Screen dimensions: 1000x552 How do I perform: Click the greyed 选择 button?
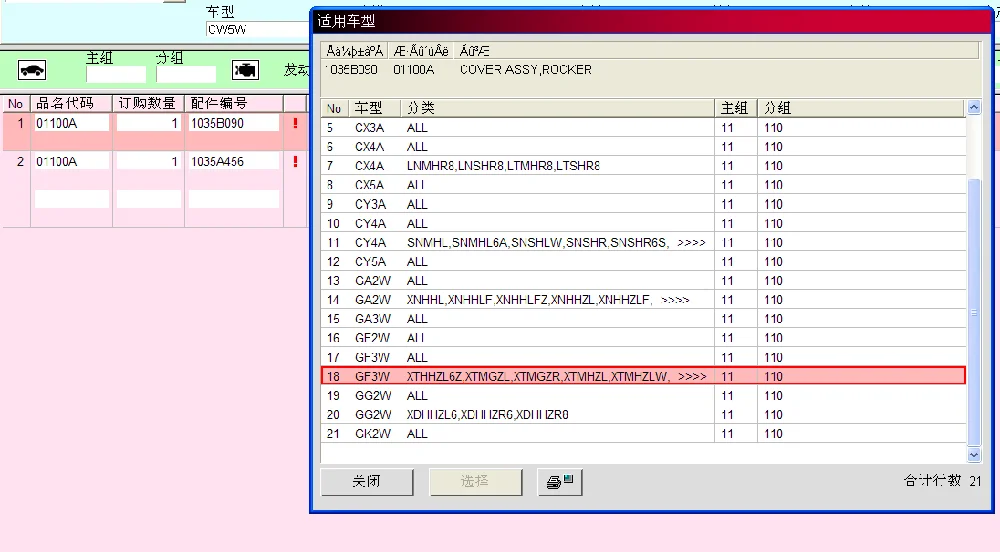[476, 482]
